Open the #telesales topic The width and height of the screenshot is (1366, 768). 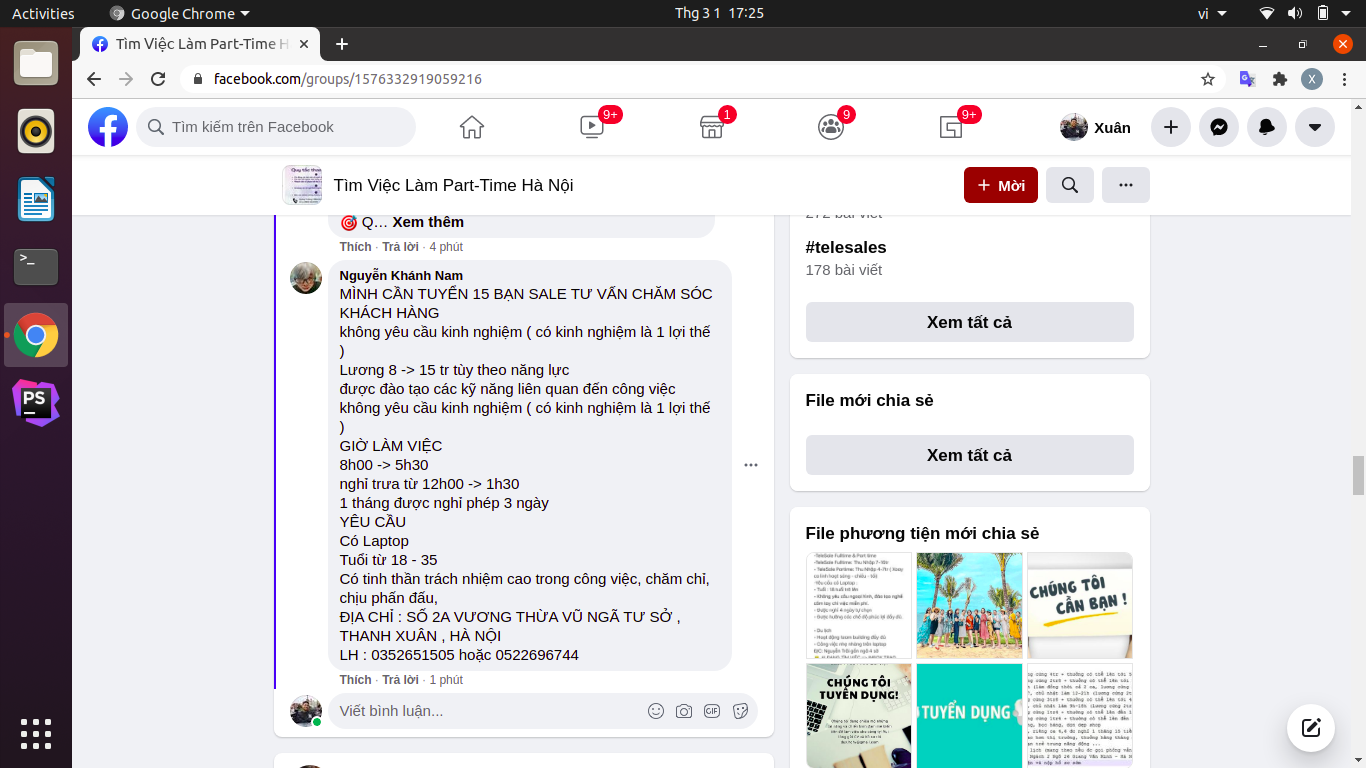click(846, 247)
